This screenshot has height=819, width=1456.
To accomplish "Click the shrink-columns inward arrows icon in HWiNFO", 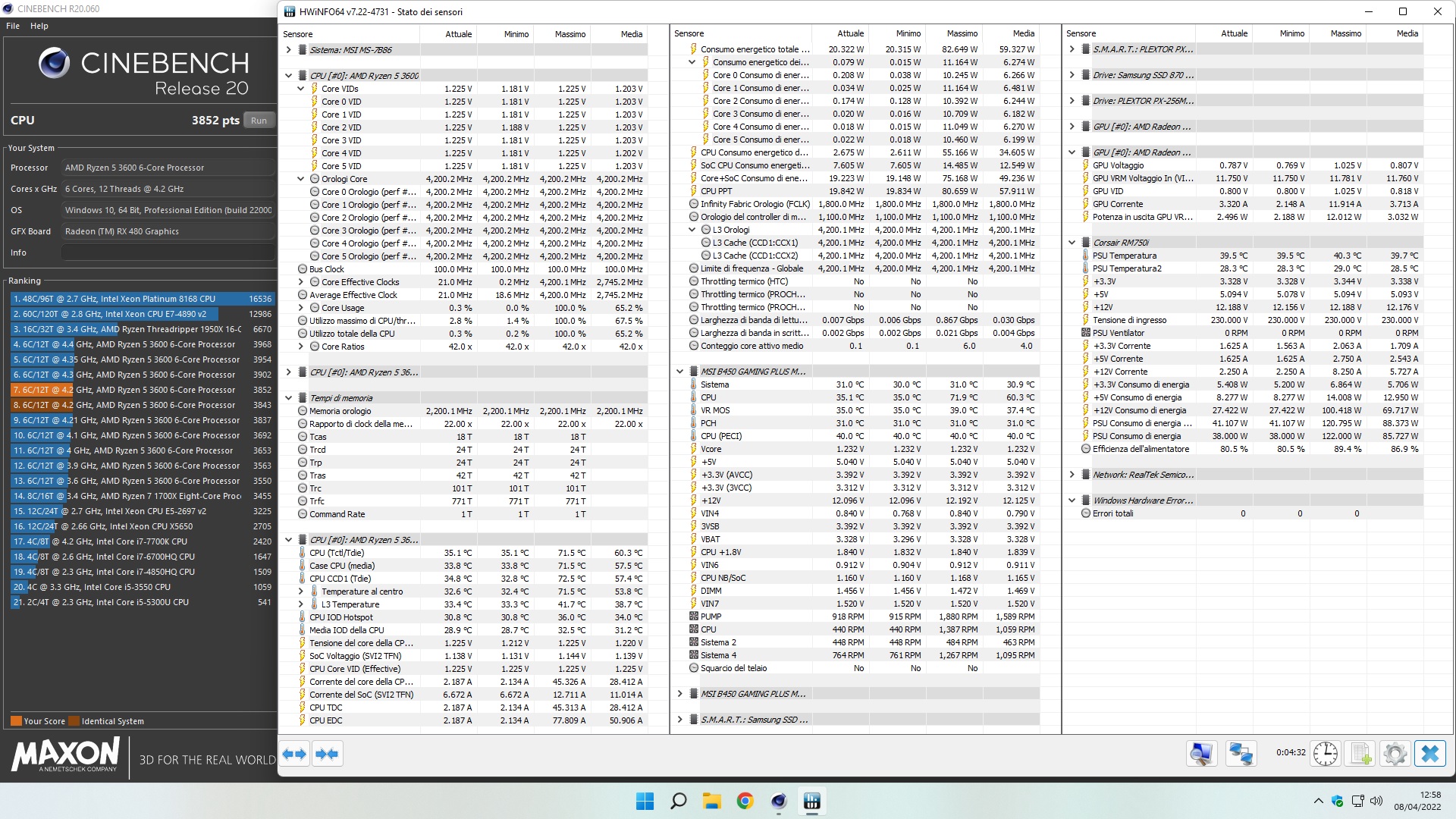I will tap(327, 754).
